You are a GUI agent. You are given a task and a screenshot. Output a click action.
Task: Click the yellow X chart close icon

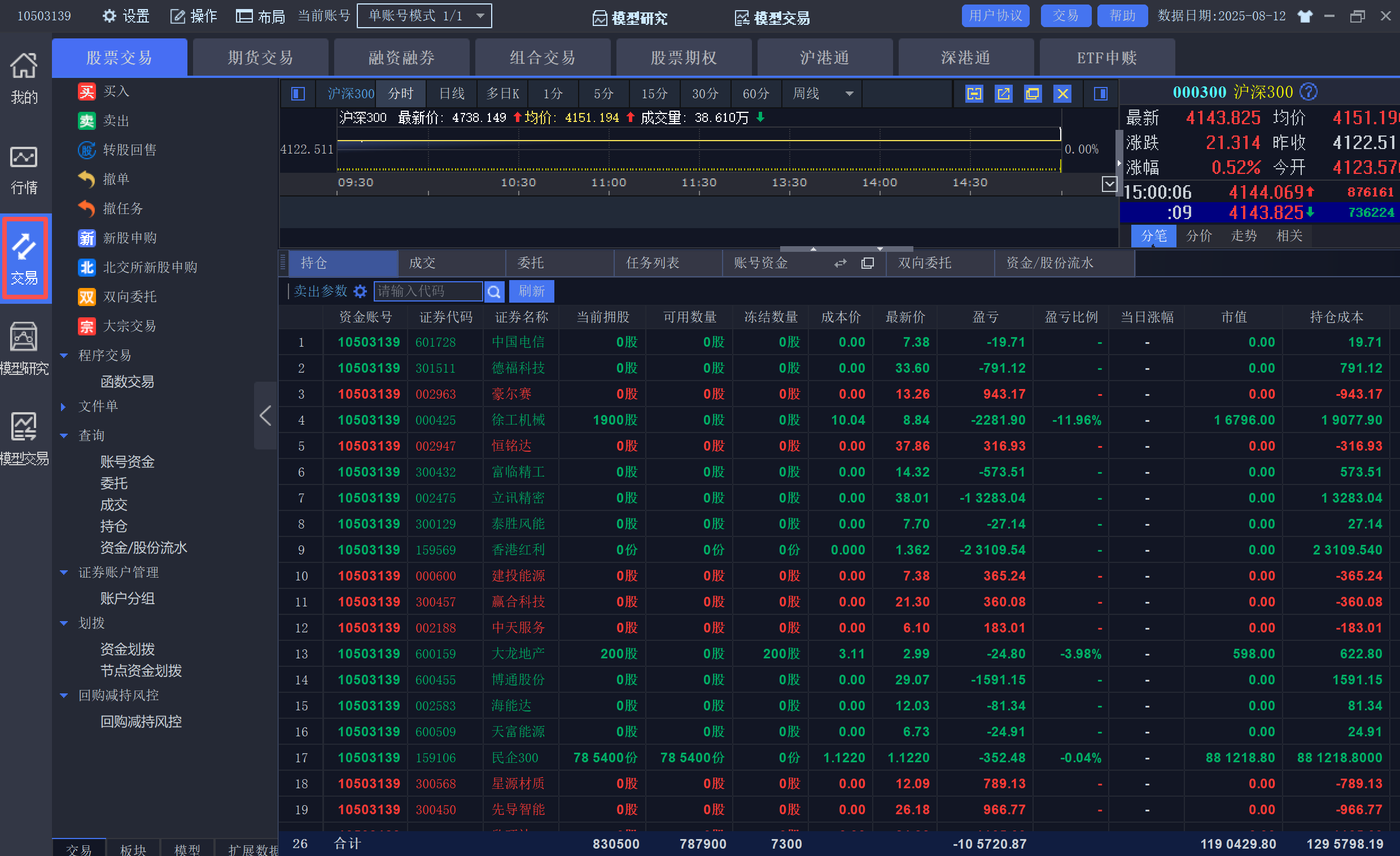pyautogui.click(x=1062, y=94)
